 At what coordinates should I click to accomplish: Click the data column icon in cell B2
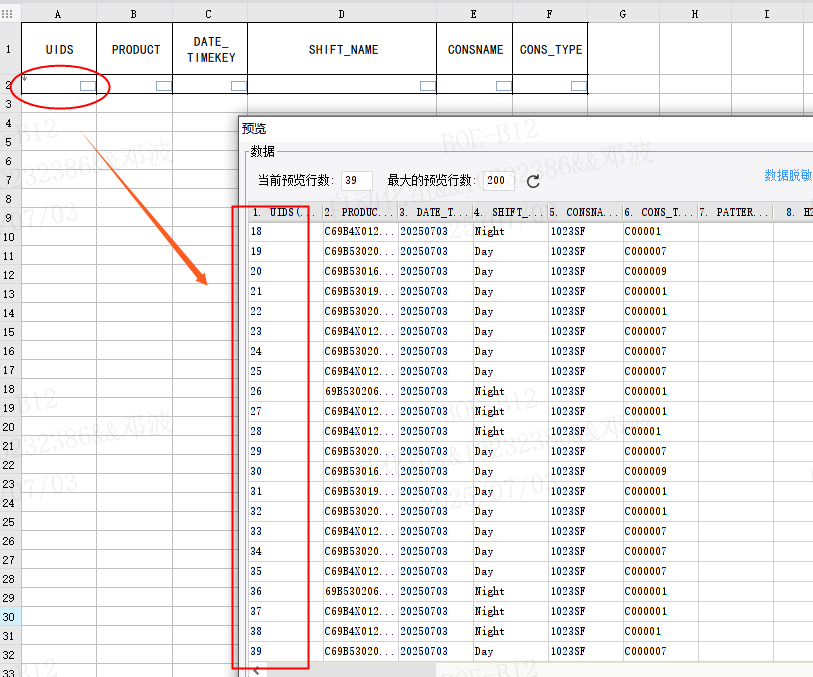[164, 86]
